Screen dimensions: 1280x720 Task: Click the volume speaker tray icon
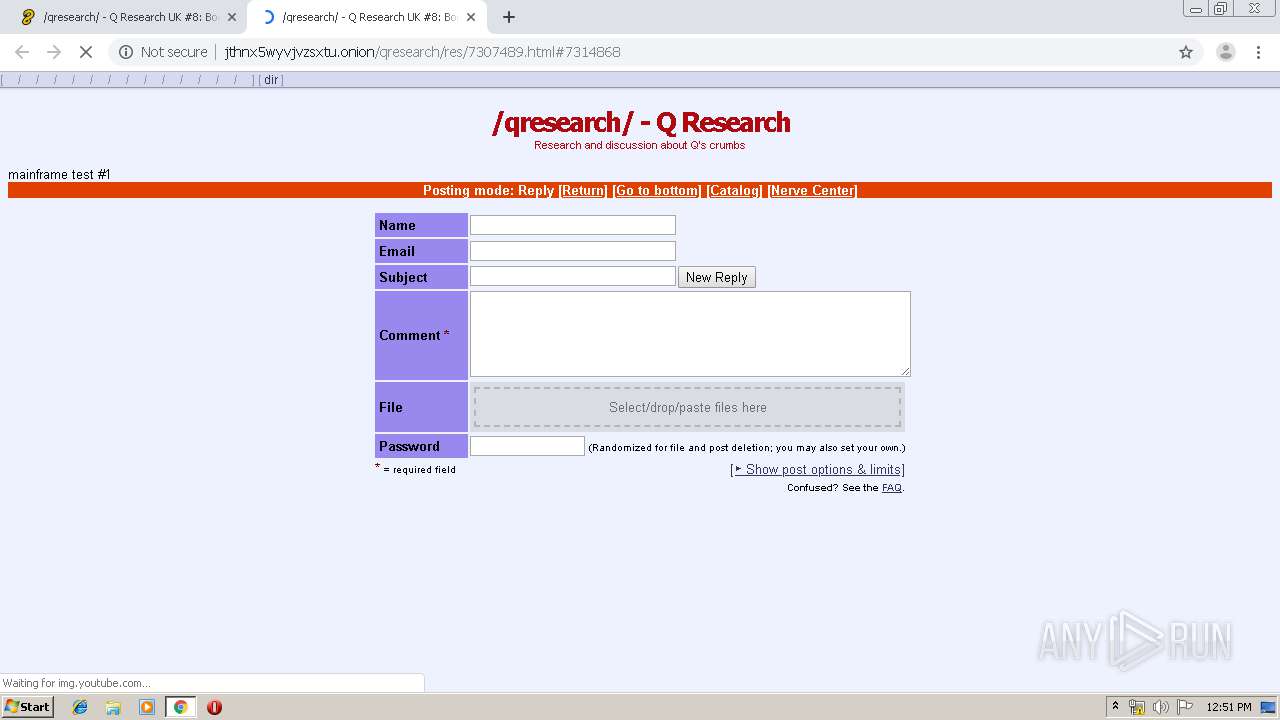[1161, 707]
